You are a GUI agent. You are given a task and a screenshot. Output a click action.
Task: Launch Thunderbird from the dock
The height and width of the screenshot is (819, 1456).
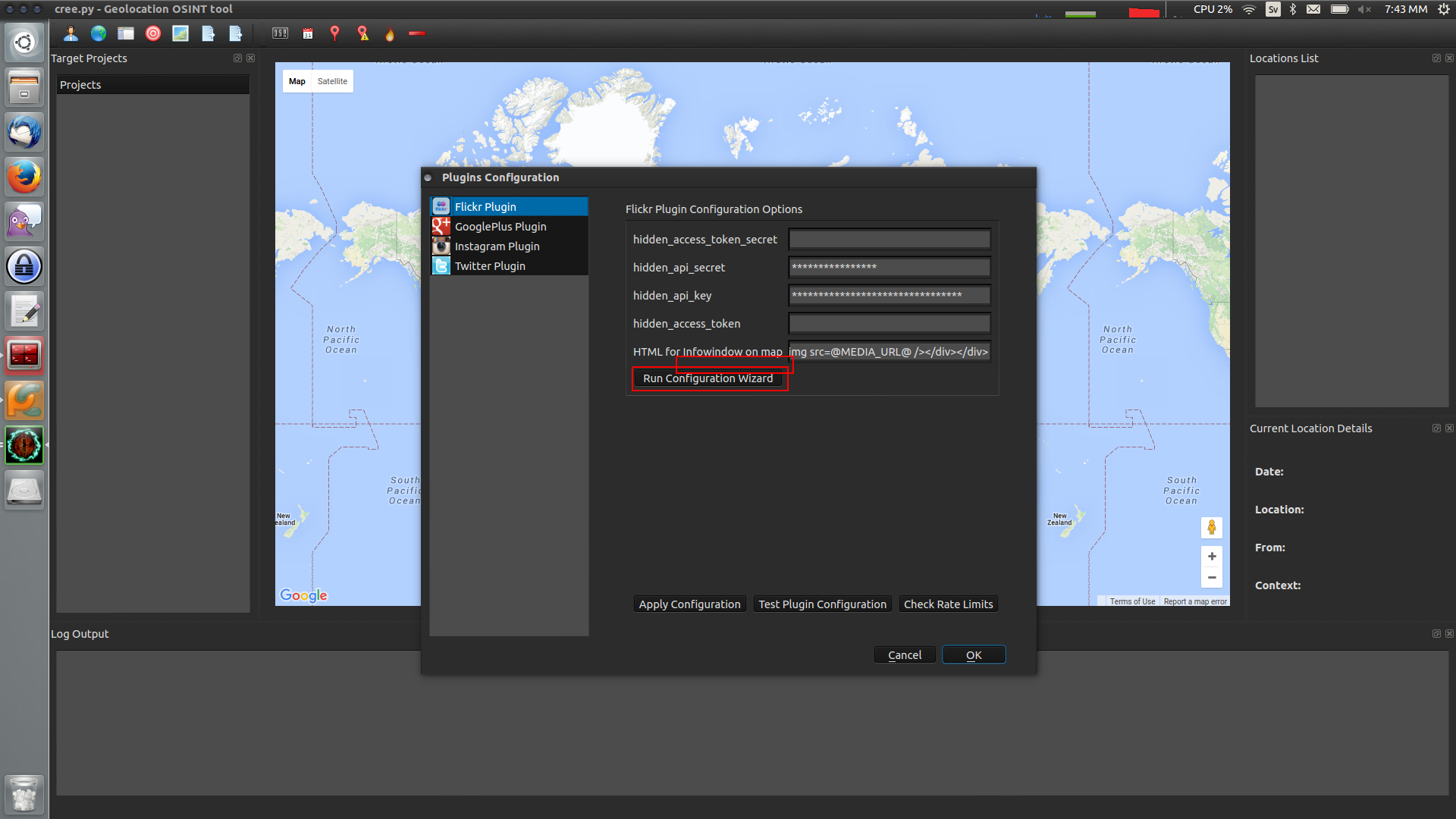point(24,132)
